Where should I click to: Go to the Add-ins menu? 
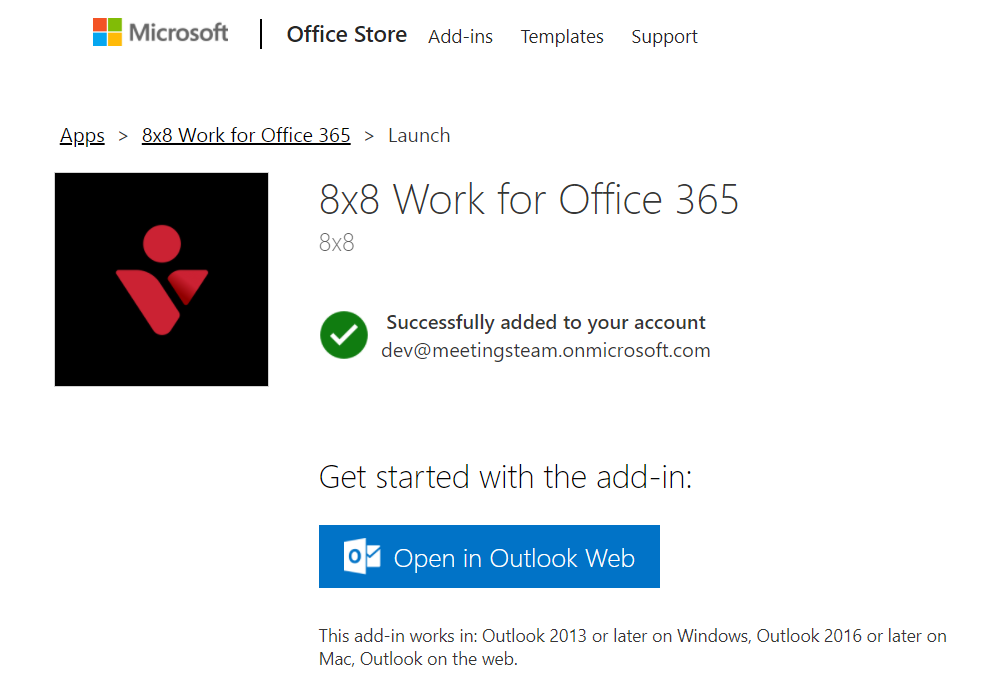[x=460, y=37]
